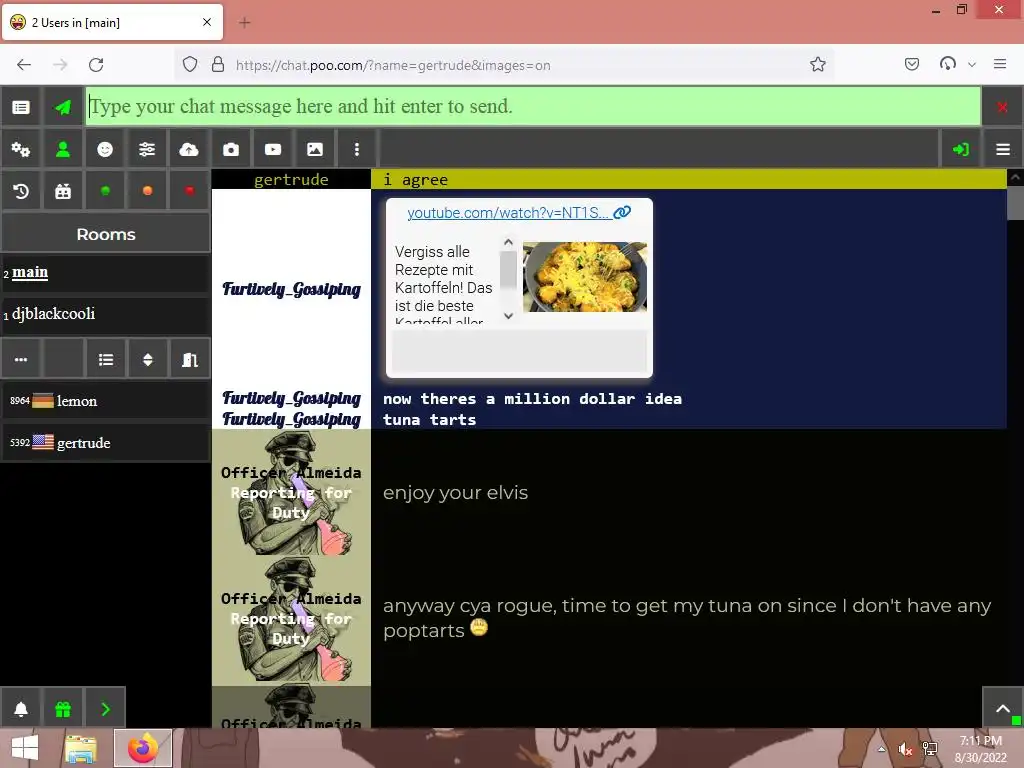Viewport: 1024px width, 768px height.
Task: Click the camera snapshot icon
Action: tap(231, 150)
